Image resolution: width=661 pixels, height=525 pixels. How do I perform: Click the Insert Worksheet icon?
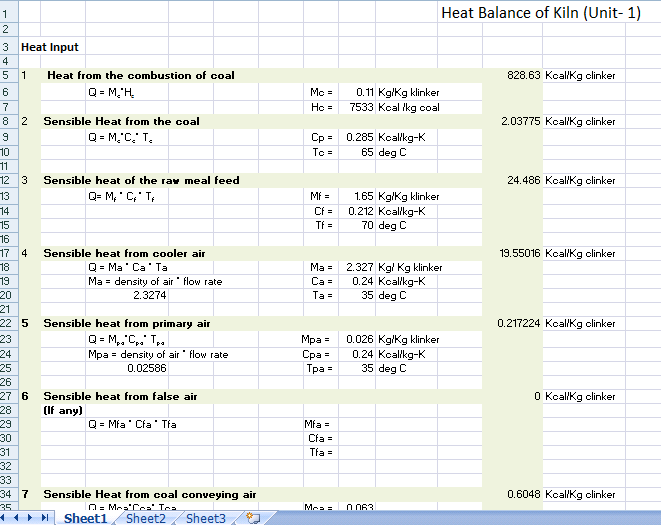click(253, 518)
